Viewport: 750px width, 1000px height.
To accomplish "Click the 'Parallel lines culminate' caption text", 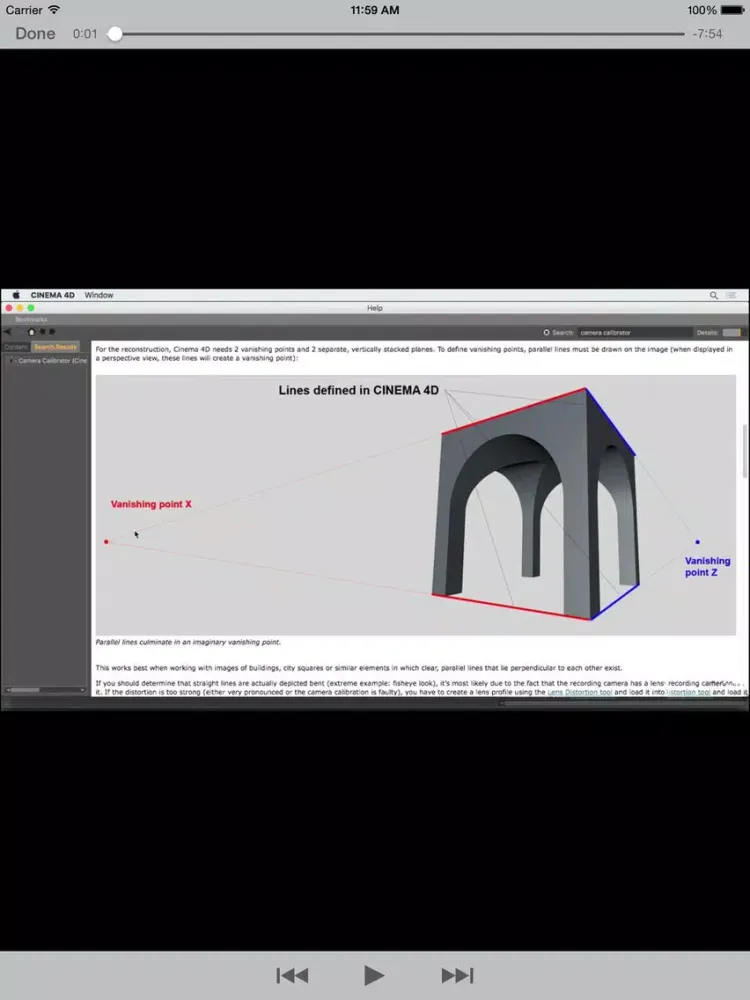I will point(188,642).
